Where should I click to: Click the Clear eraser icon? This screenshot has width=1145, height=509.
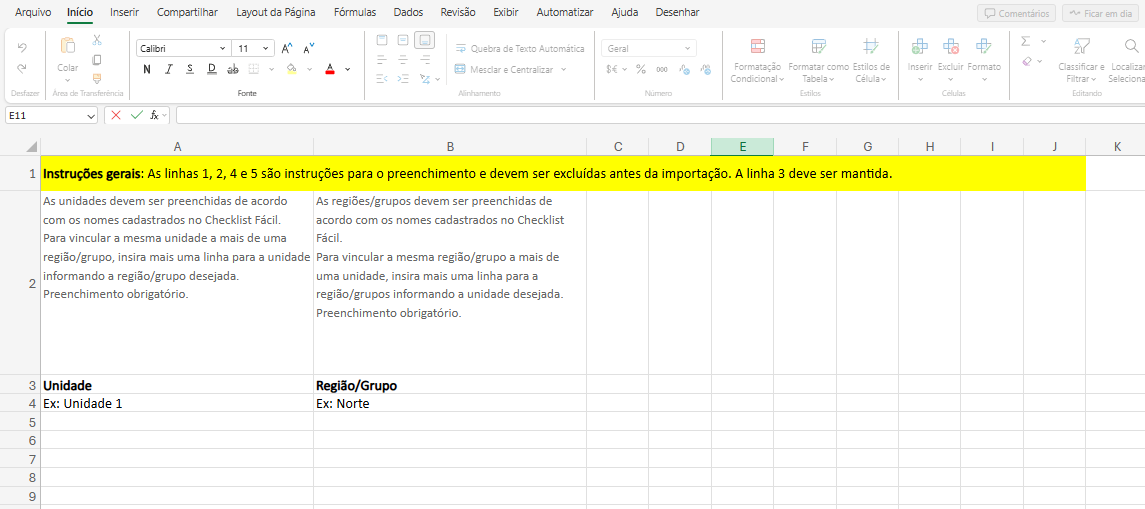point(1027,61)
